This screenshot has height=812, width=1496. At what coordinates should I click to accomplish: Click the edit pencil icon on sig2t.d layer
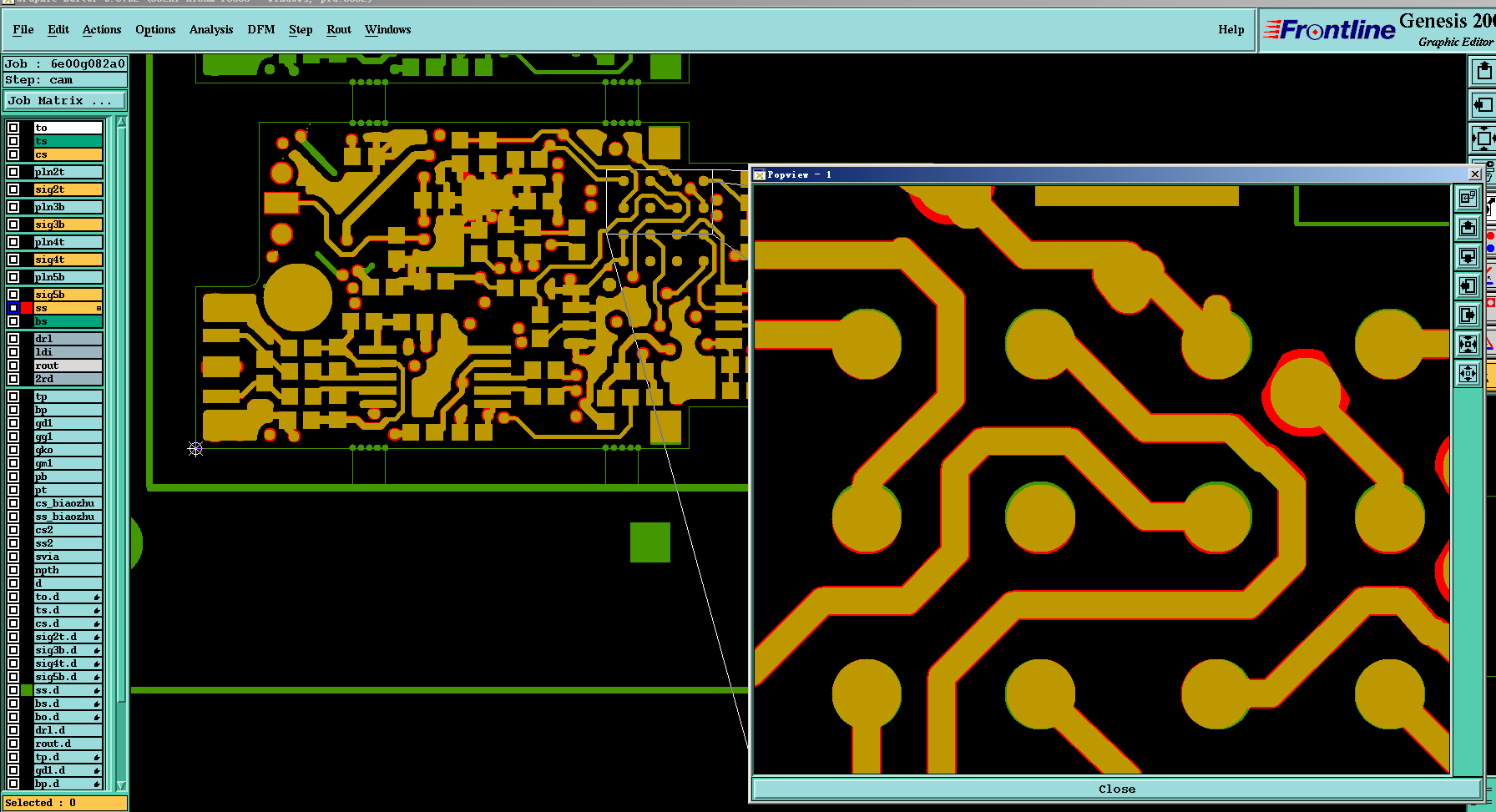(97, 637)
